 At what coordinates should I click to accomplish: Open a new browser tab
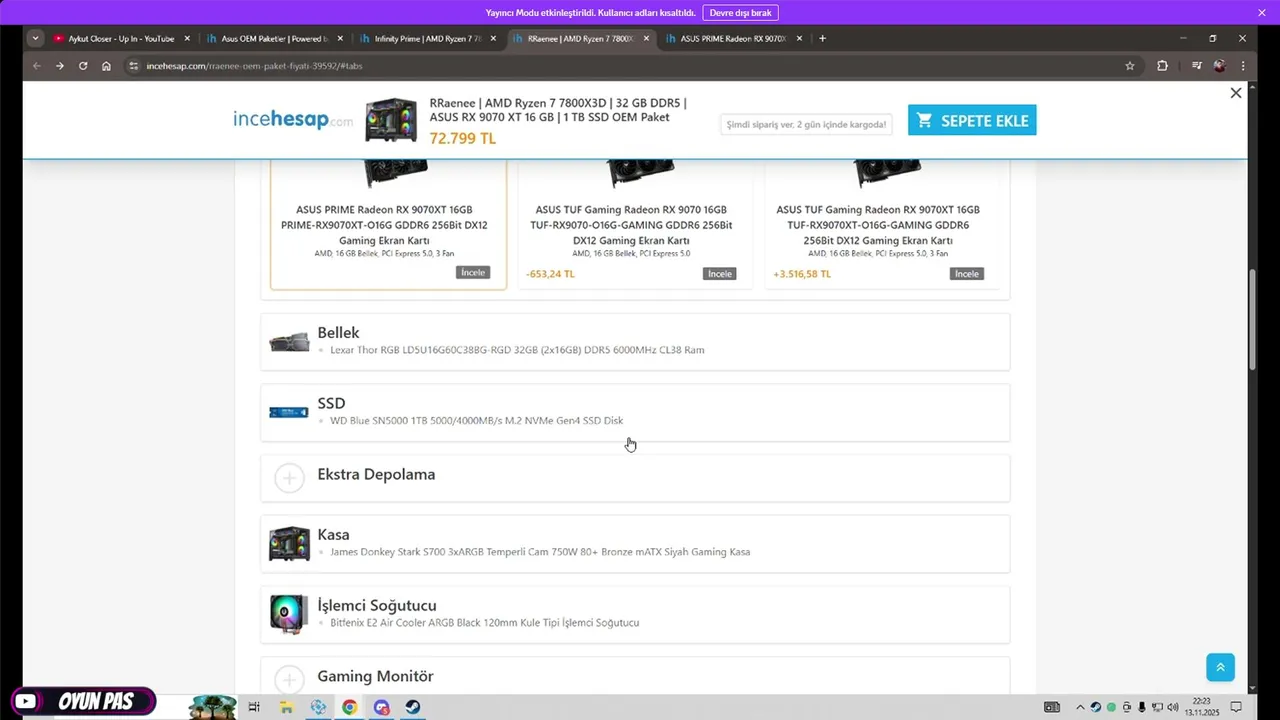[x=822, y=38]
